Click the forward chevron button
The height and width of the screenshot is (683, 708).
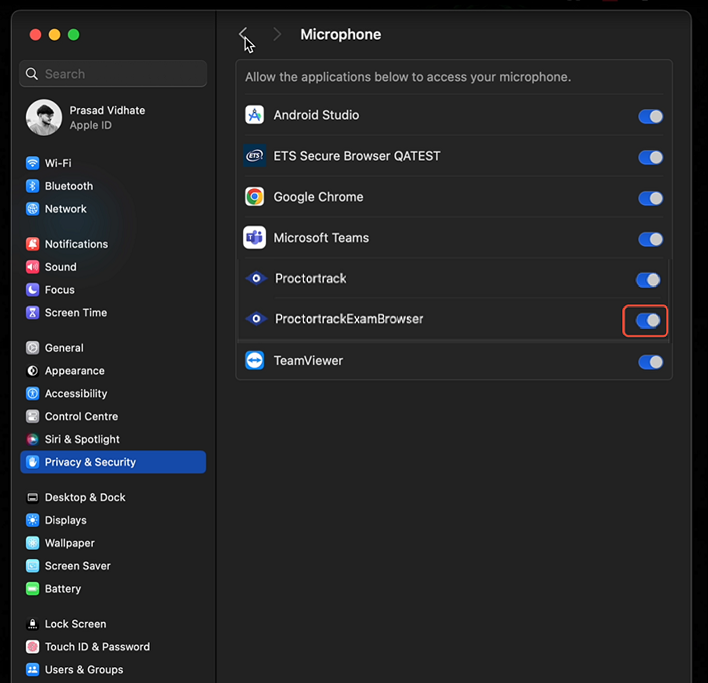point(277,34)
